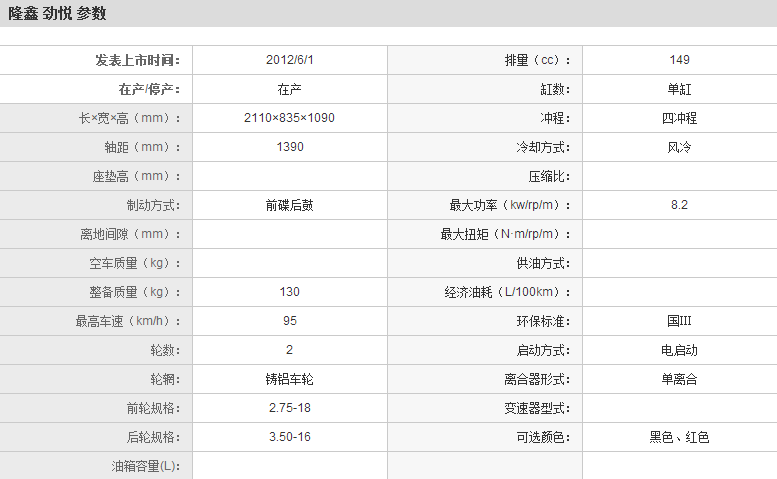Select the 单缸 cylinder value
The width and height of the screenshot is (777, 479).
679,89
